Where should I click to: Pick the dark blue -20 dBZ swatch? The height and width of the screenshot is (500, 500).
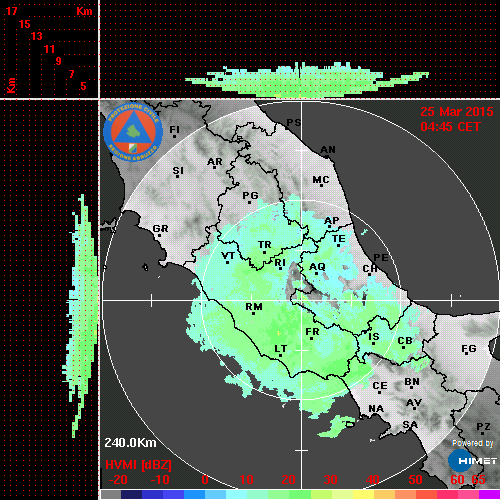(x=132, y=494)
